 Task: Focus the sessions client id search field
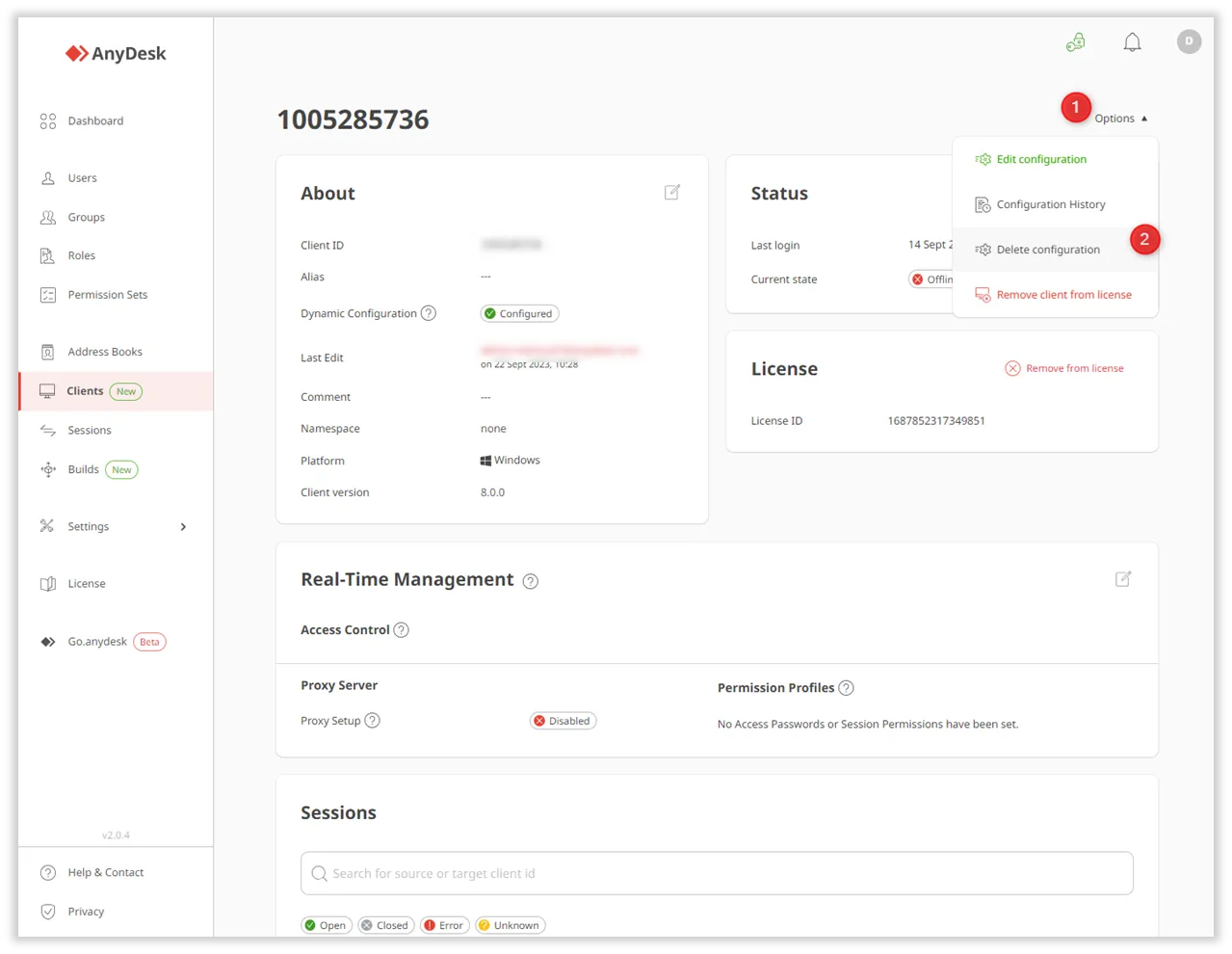(717, 873)
